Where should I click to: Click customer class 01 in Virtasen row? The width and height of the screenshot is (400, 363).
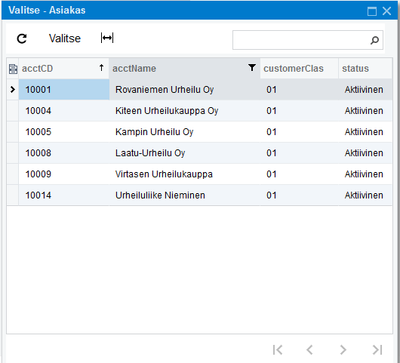[x=271, y=174]
